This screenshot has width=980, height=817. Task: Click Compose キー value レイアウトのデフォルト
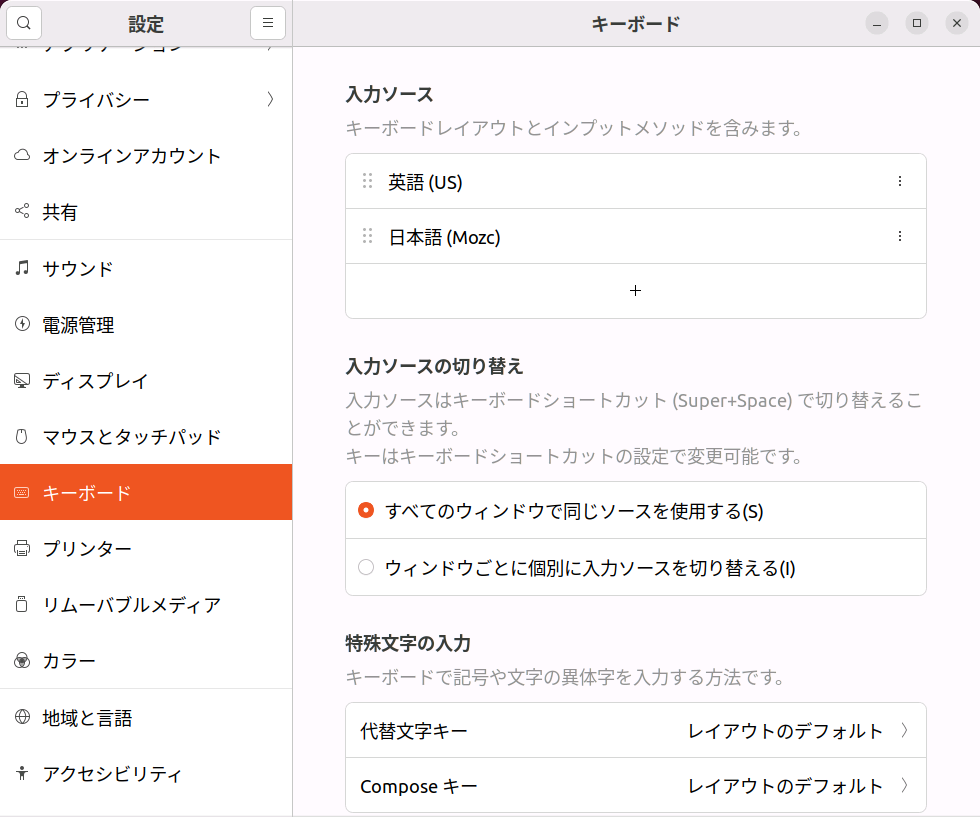click(x=785, y=786)
